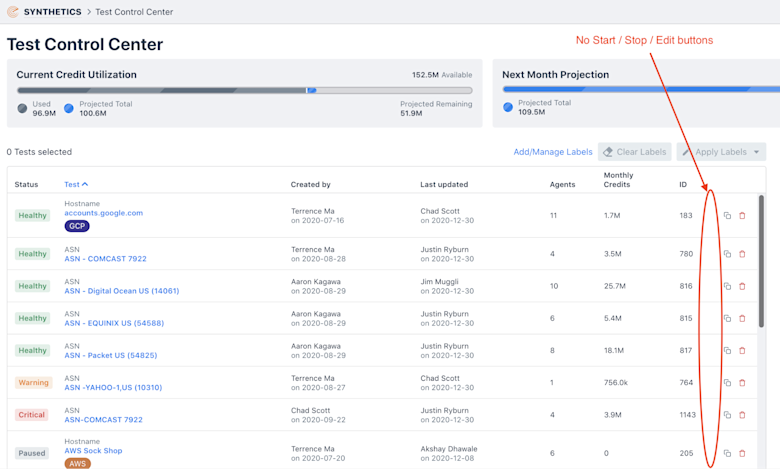Click the GCP label tag
This screenshot has width=780, height=469.
point(77,226)
